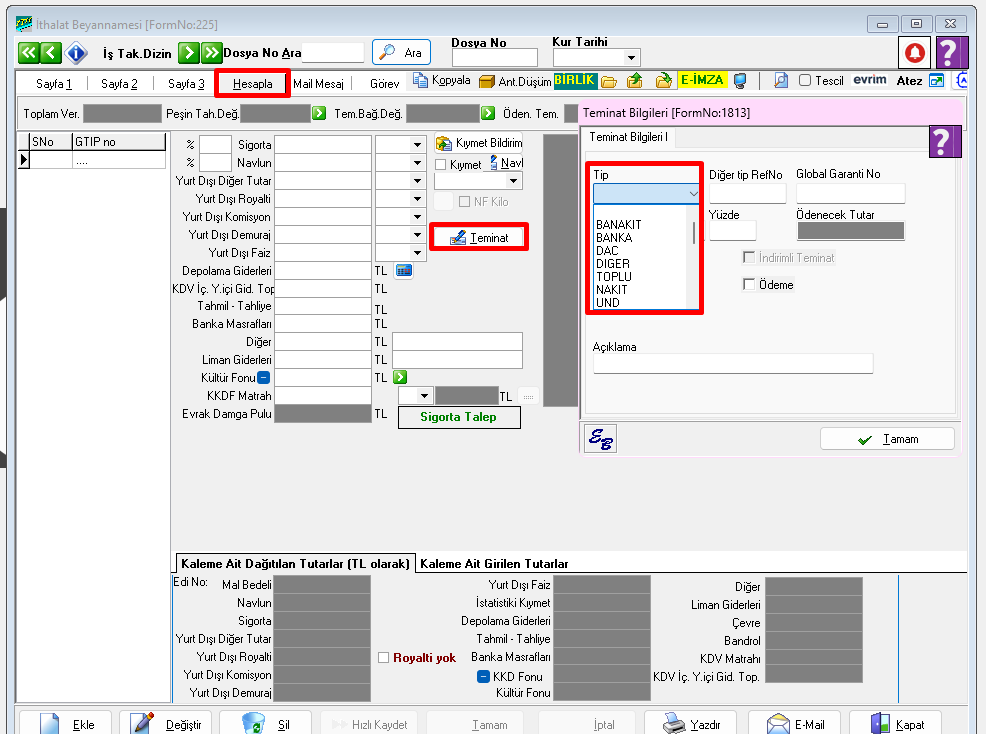Screen dimensions: 986x734
Task: Expand the Kur Tarihi date dropdown
Action: [631, 58]
